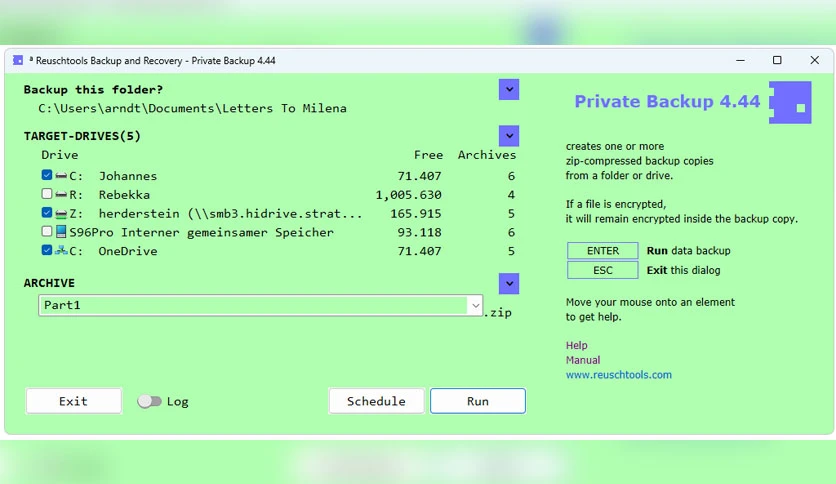Open the Manual link
836x484 pixels.
click(x=583, y=360)
